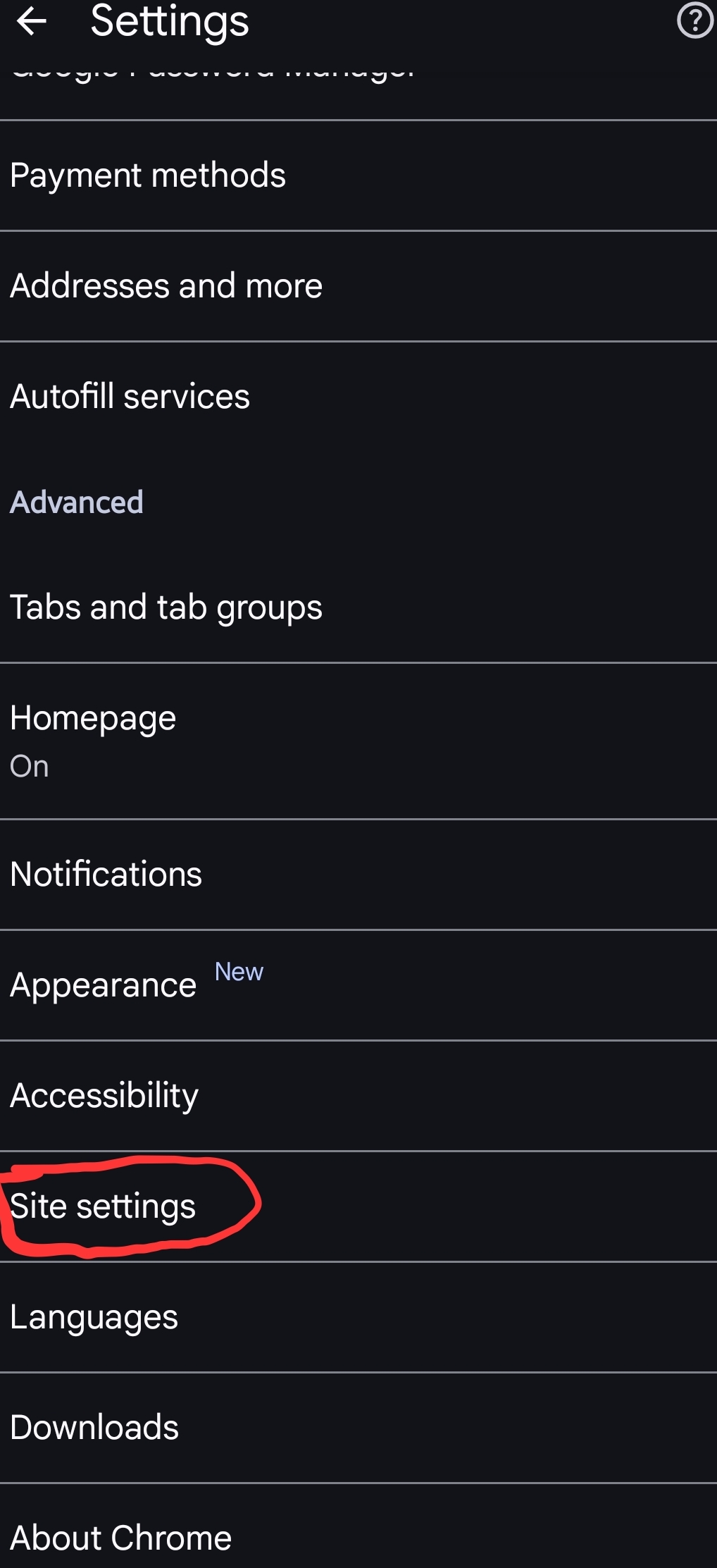Image resolution: width=717 pixels, height=1568 pixels.
Task: Select the Appearance option
Action: click(104, 985)
